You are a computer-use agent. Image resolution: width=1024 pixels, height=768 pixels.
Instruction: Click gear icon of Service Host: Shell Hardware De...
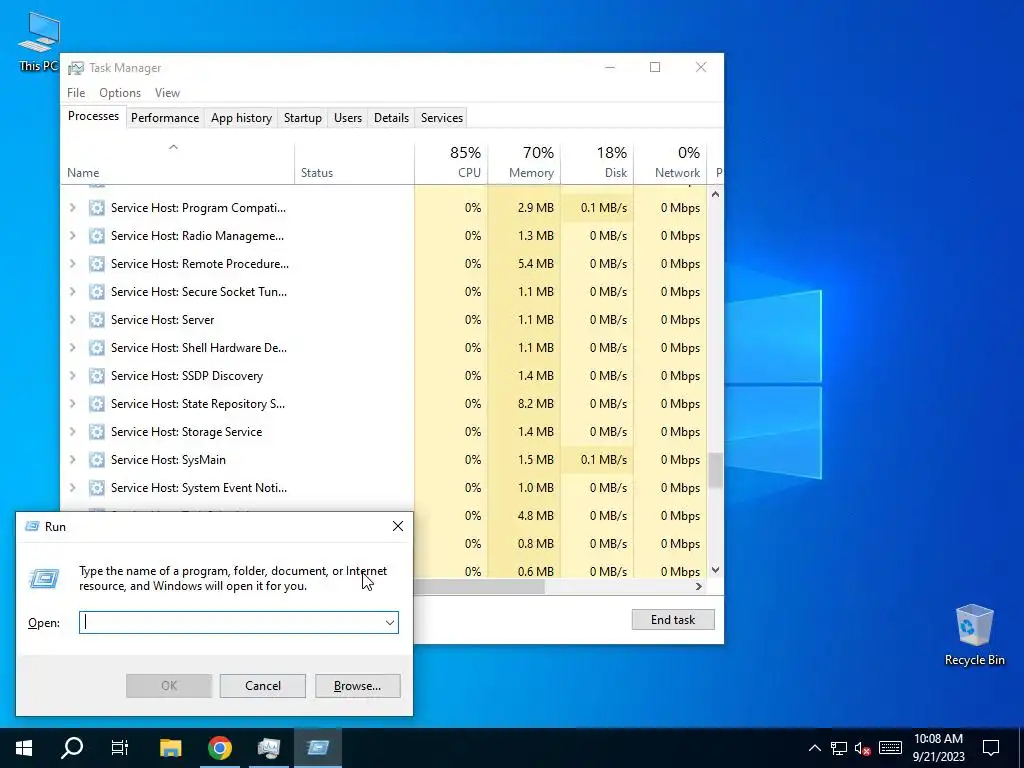tap(97, 348)
